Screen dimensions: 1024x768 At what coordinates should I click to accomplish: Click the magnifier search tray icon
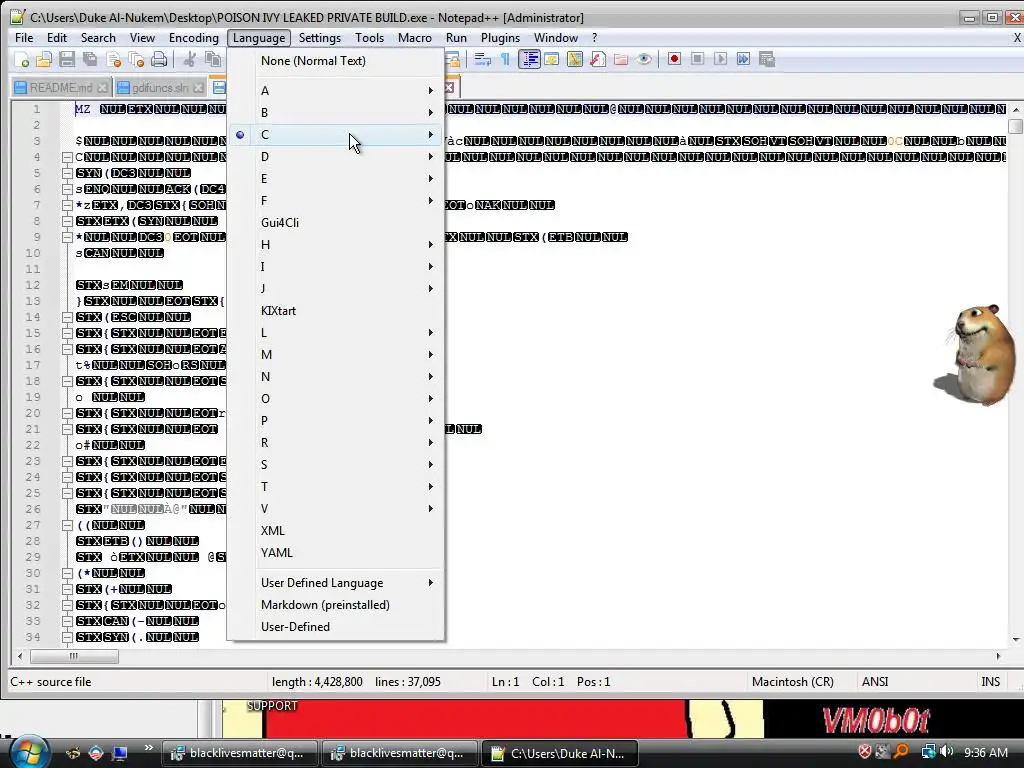901,752
